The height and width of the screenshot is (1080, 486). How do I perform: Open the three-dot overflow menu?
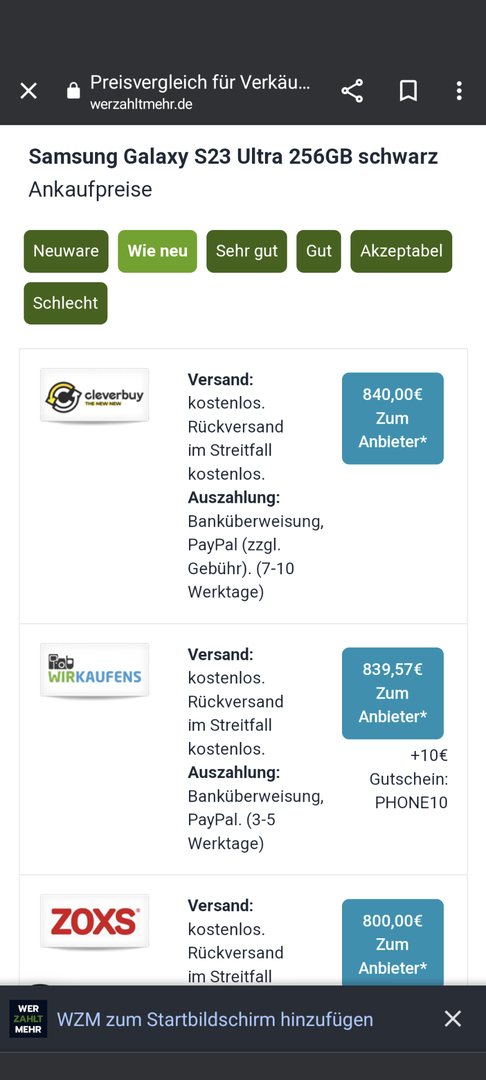459,90
